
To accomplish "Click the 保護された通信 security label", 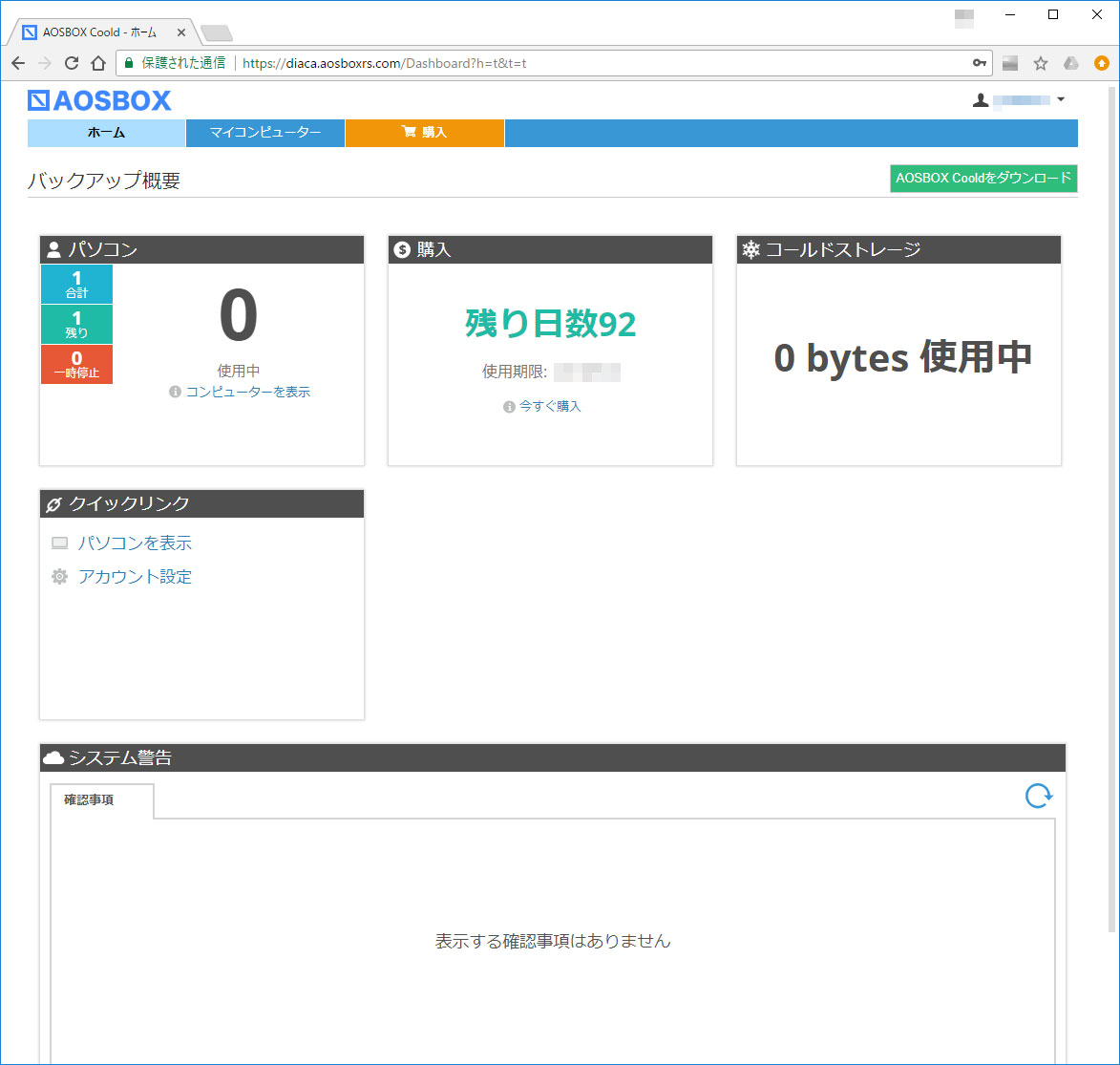I will point(183,63).
